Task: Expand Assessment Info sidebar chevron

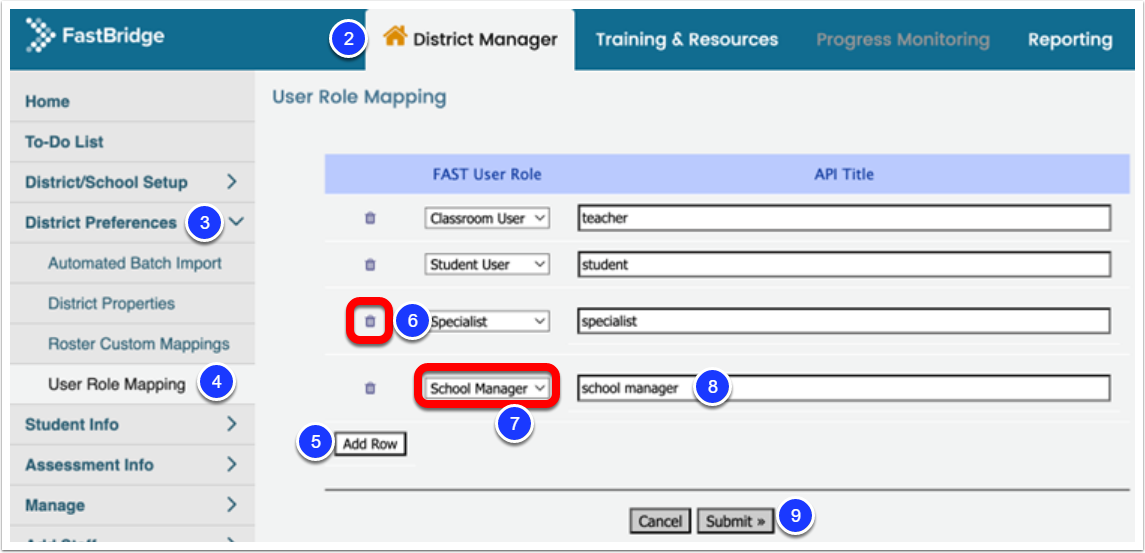Action: pyautogui.click(x=232, y=464)
